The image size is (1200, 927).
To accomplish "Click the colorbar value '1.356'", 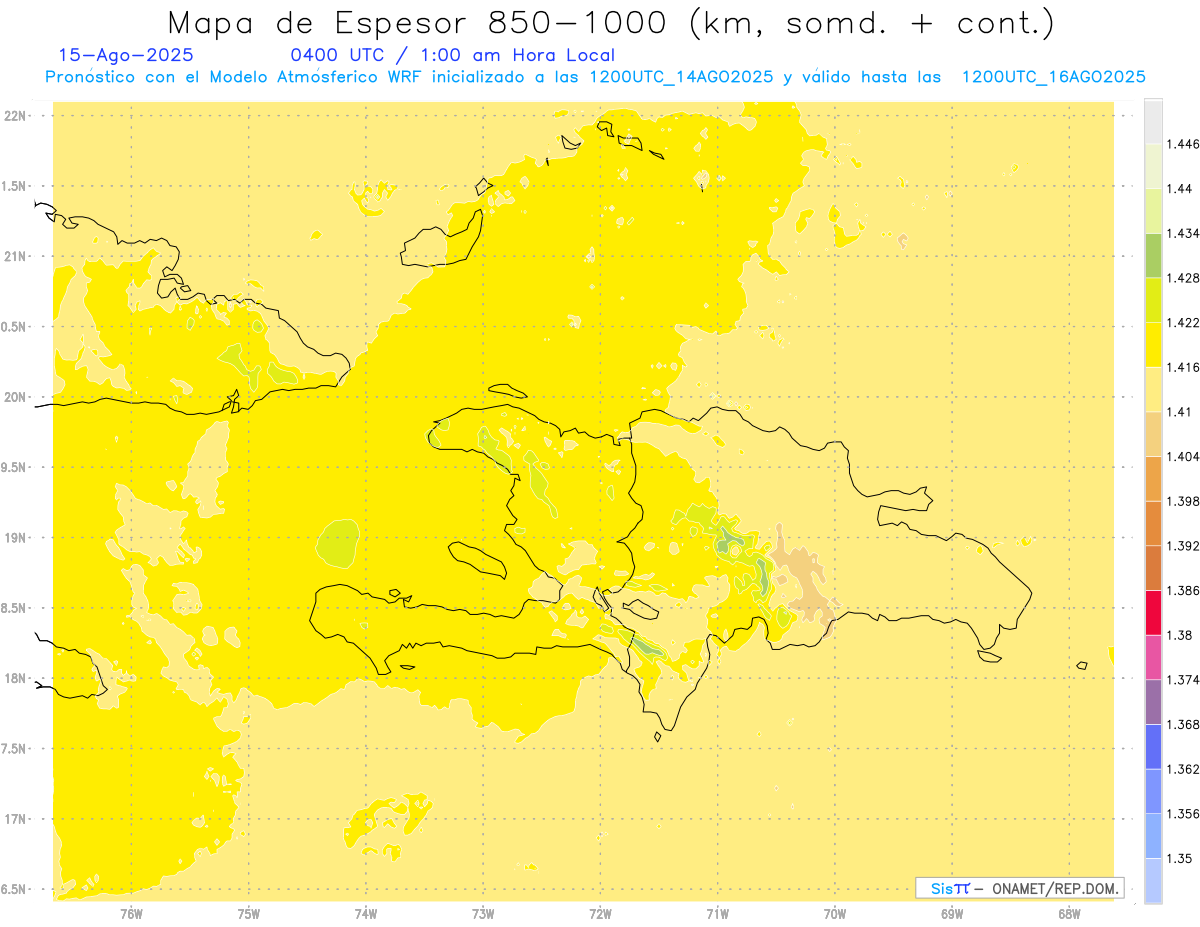I will [x=1185, y=814].
